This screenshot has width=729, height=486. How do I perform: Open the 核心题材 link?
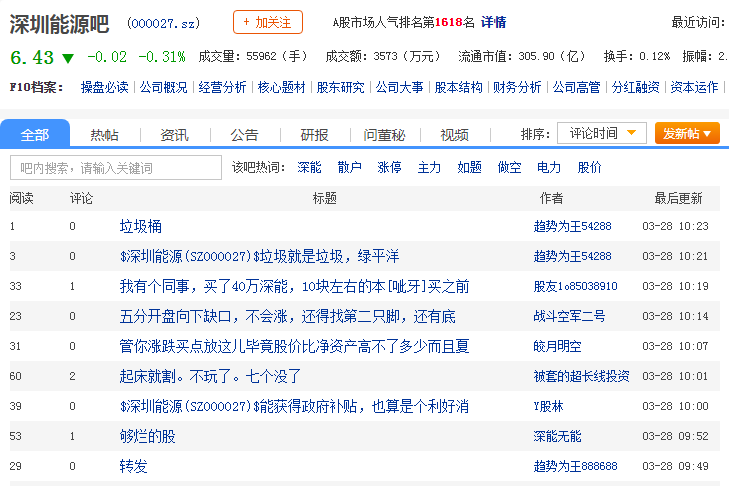[x=281, y=87]
